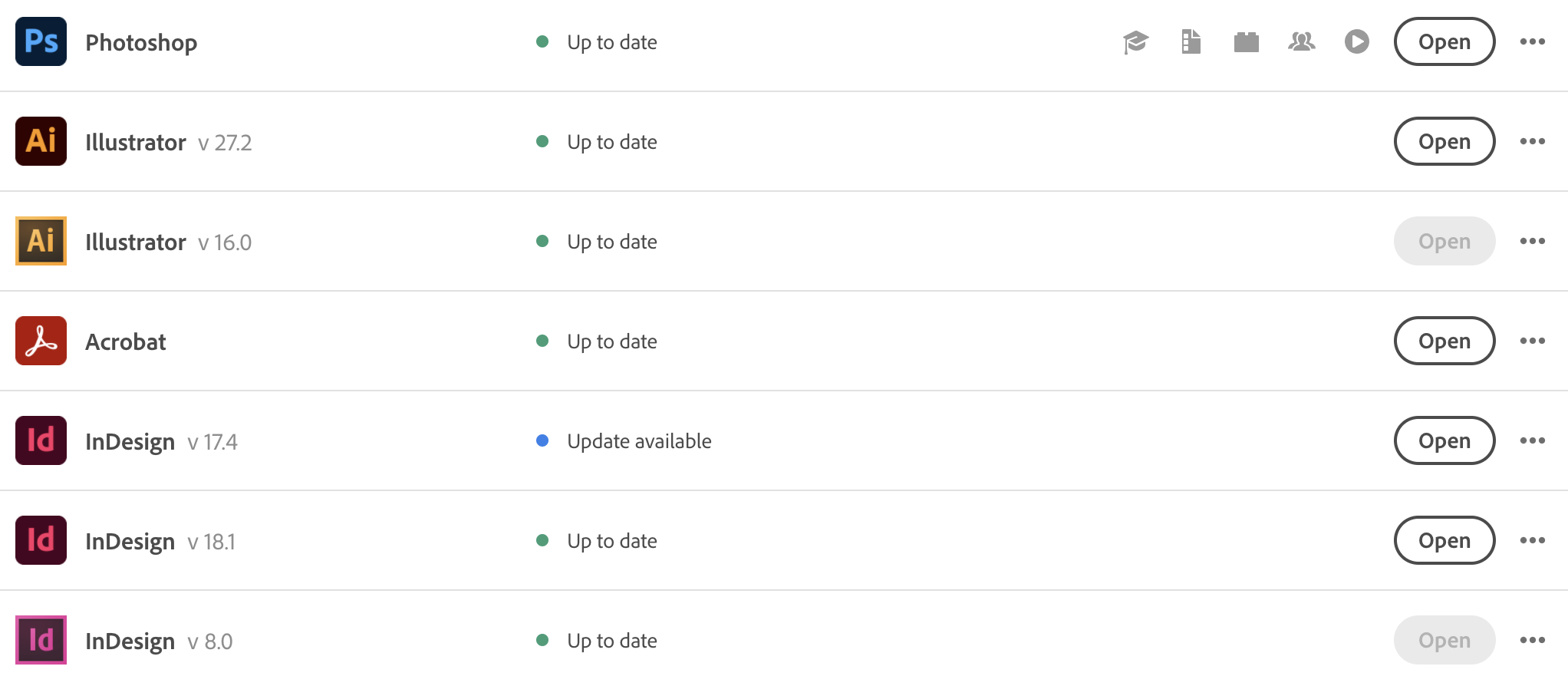Screen dimensions: 1568x686
Task: Open the three-dot menu for InDesign v 17.4
Action: click(1533, 440)
